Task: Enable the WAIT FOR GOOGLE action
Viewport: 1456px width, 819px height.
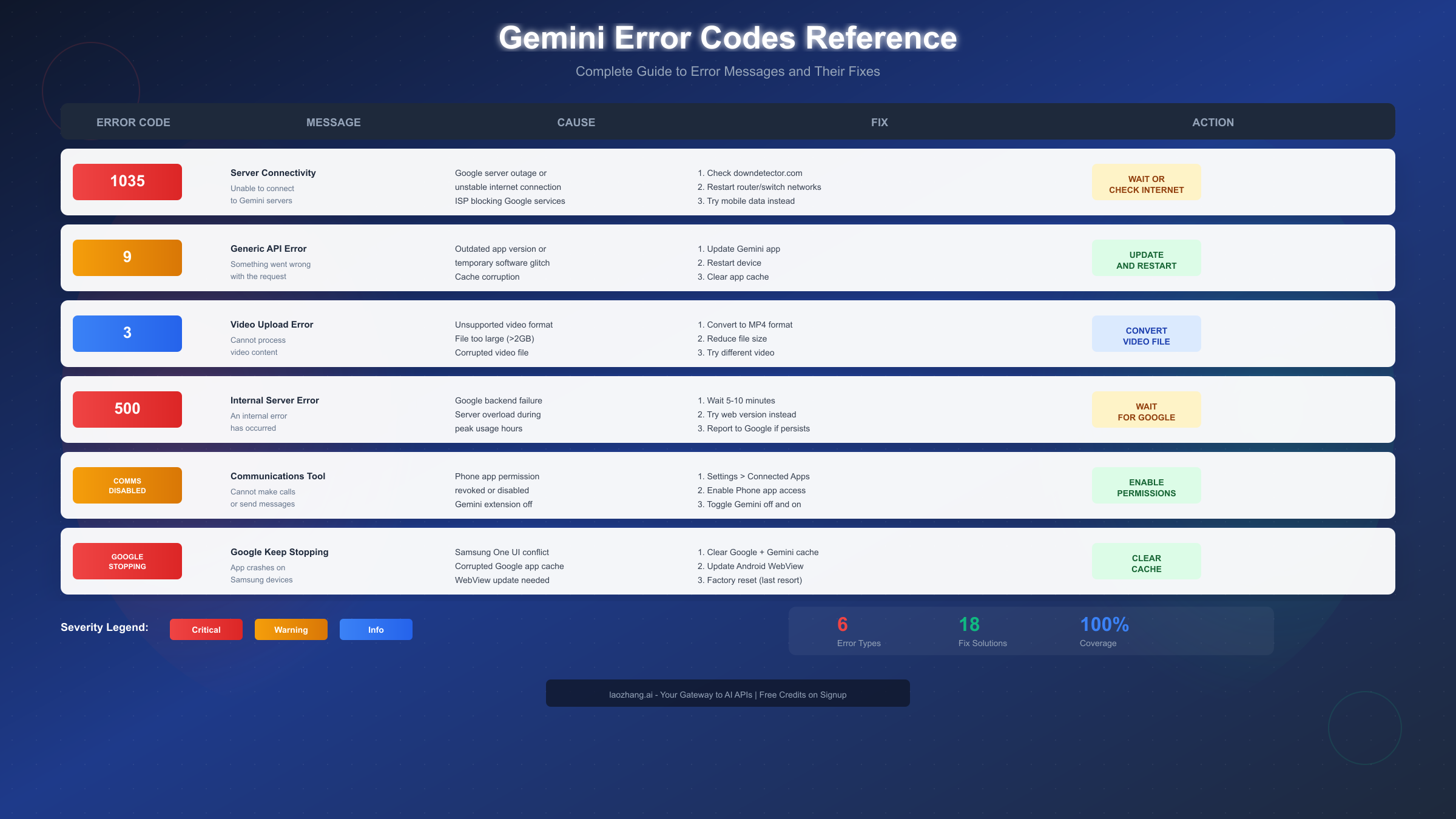Action: [1146, 409]
